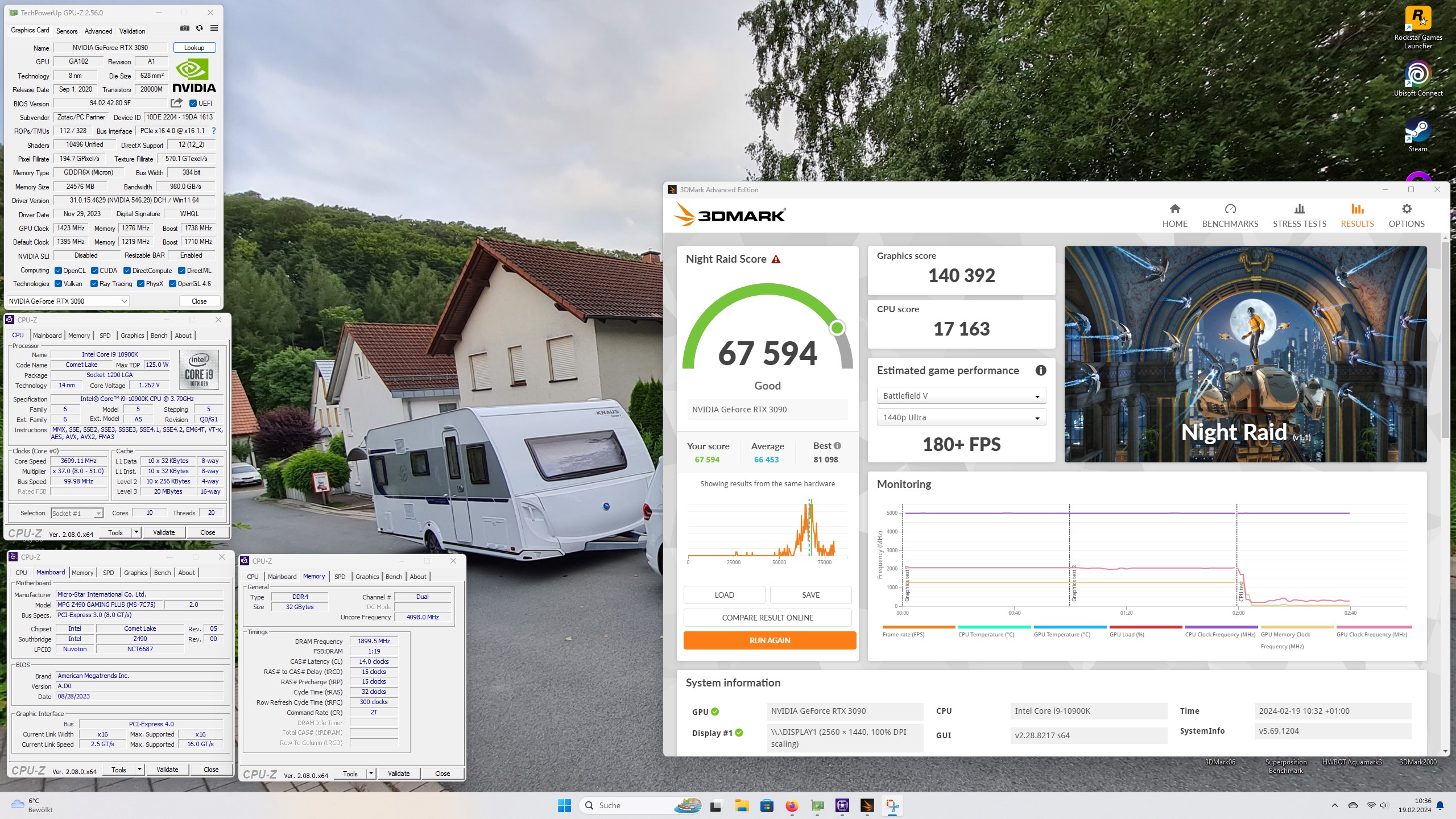Open SPD tab in CPU-Z CPU window
This screenshot has height=819, width=1456.
coord(105,336)
